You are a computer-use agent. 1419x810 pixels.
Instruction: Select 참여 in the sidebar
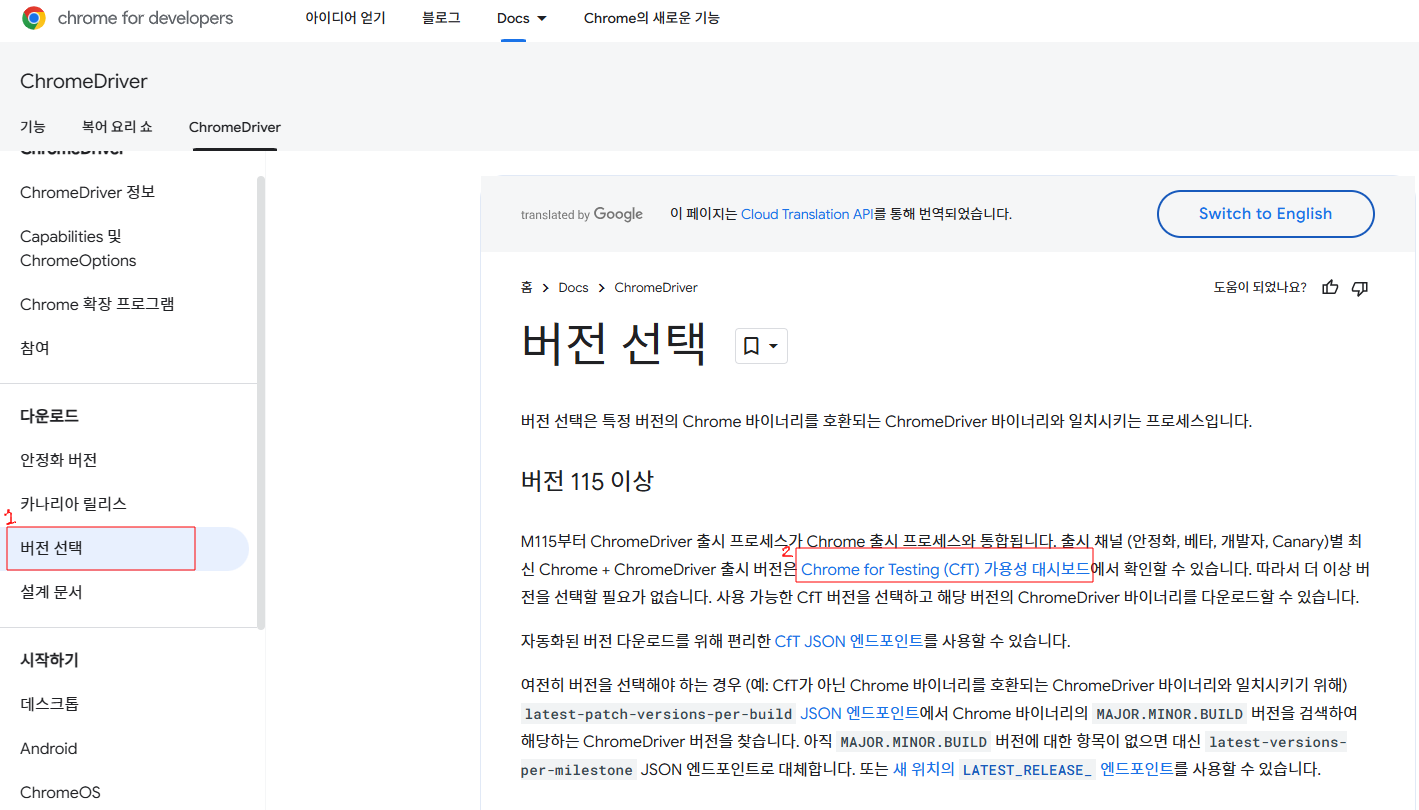coord(35,348)
